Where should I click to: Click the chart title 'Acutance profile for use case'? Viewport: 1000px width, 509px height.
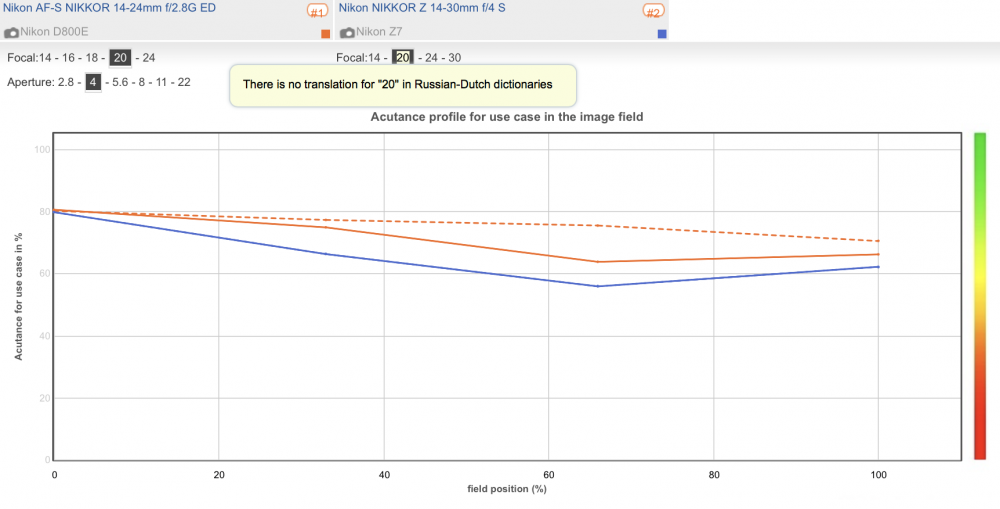point(506,117)
